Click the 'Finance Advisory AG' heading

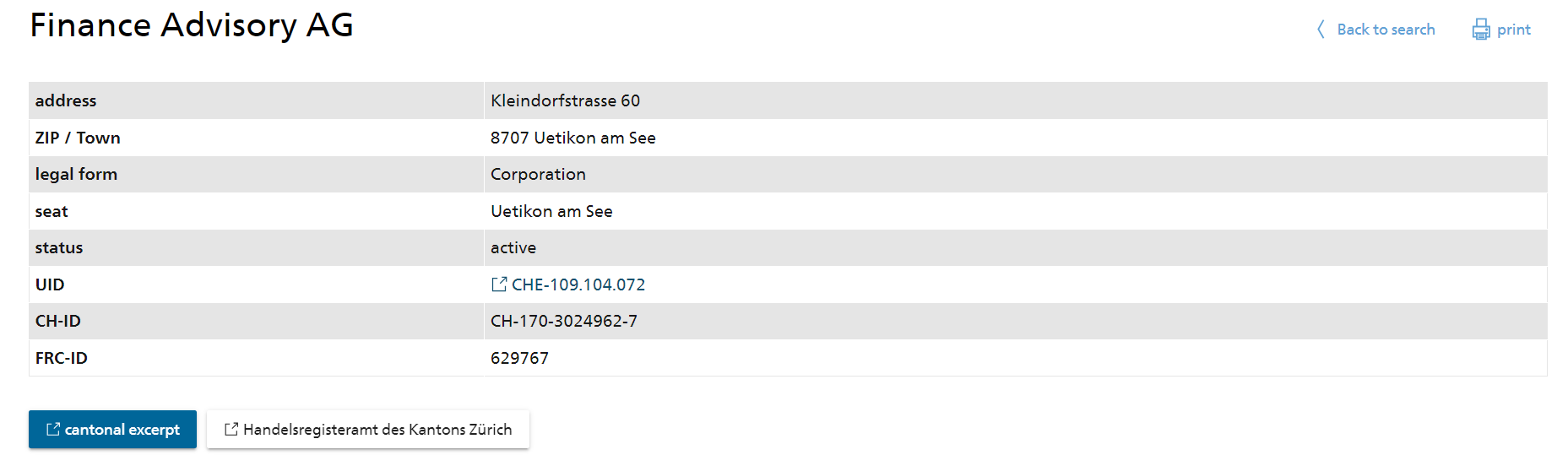(x=192, y=25)
